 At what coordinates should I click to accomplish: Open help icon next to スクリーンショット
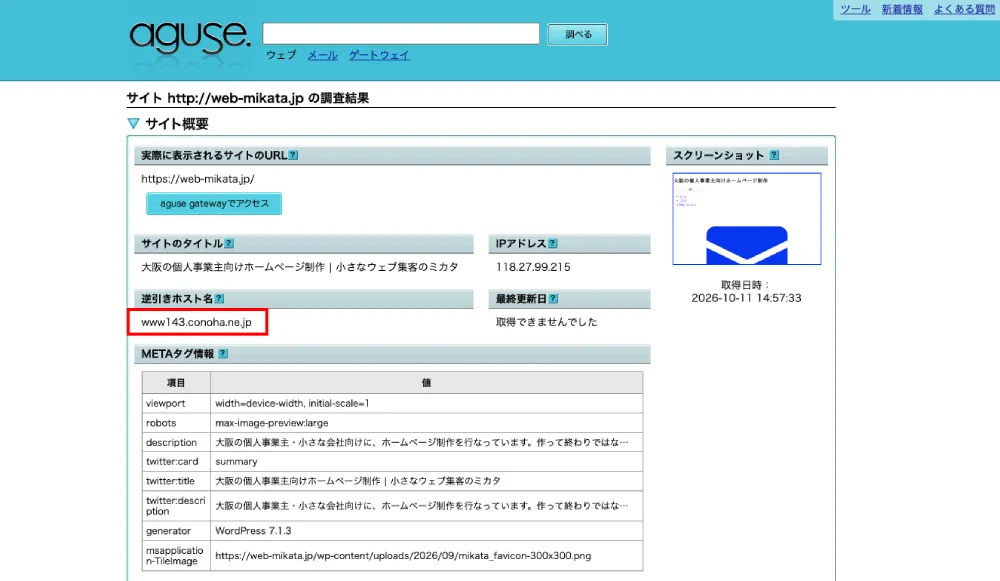pyautogui.click(x=774, y=155)
